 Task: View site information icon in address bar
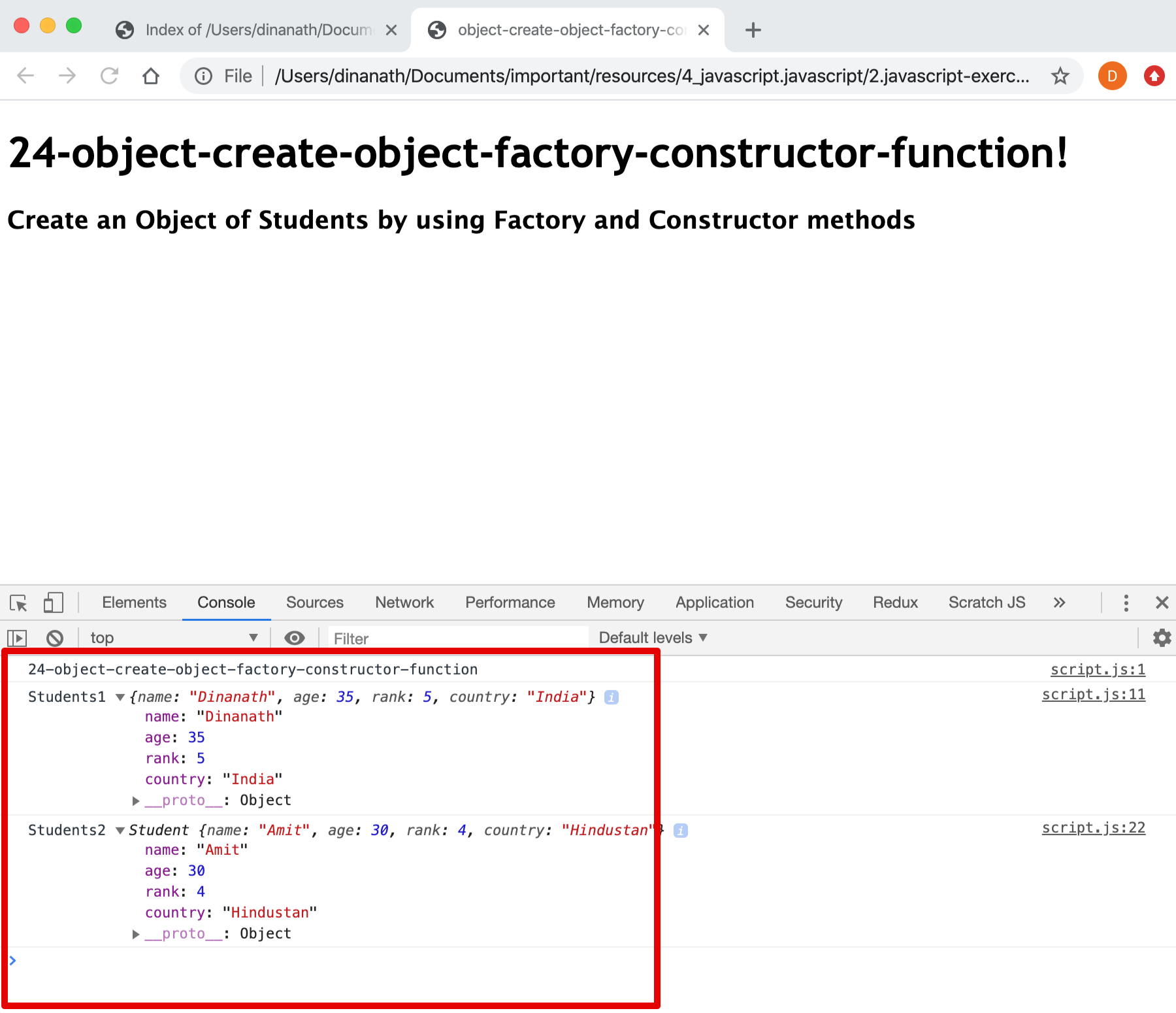coord(204,76)
